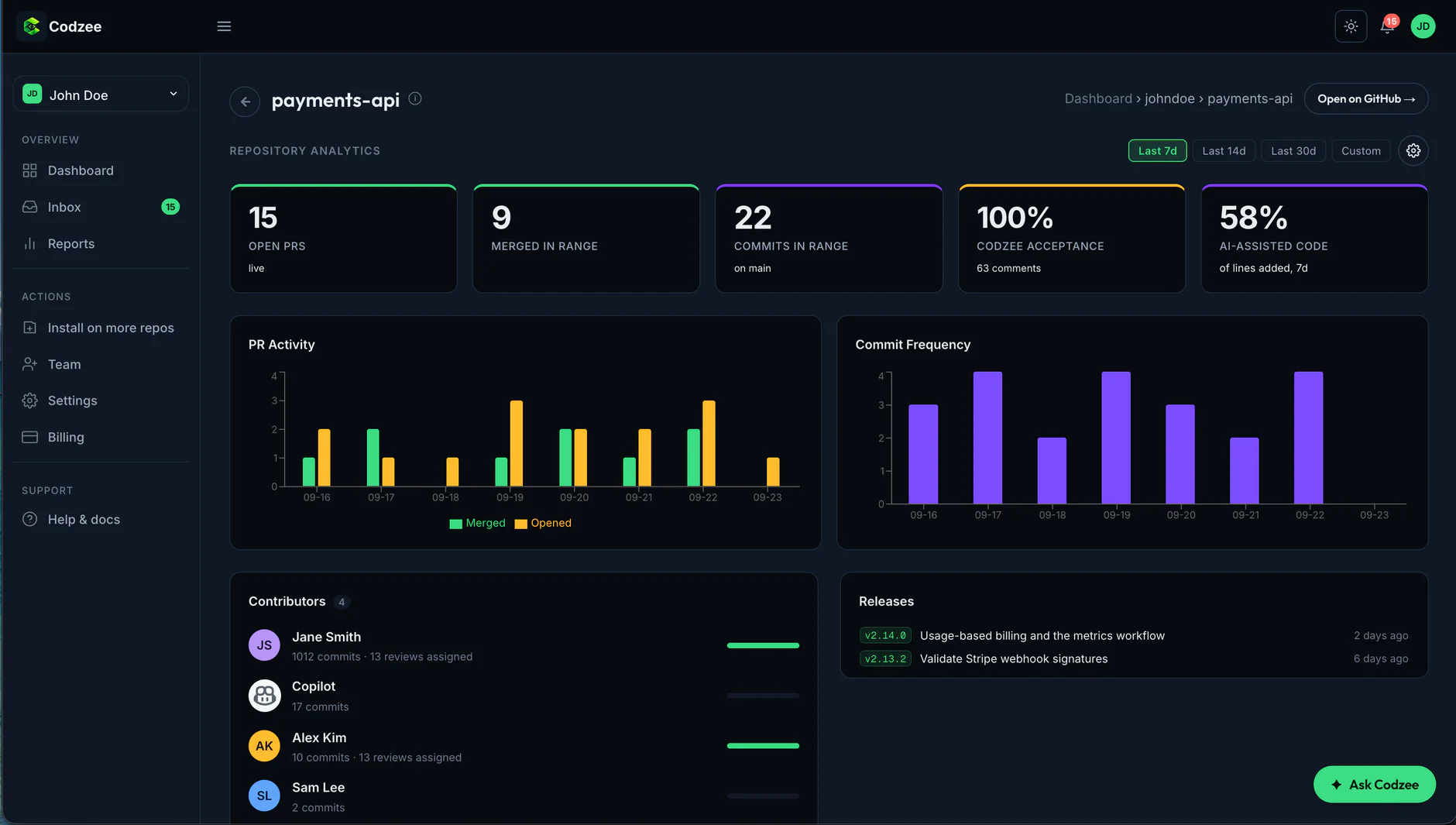Image resolution: width=1456 pixels, height=825 pixels.
Task: Click the red notification count badge
Action: (1392, 21)
